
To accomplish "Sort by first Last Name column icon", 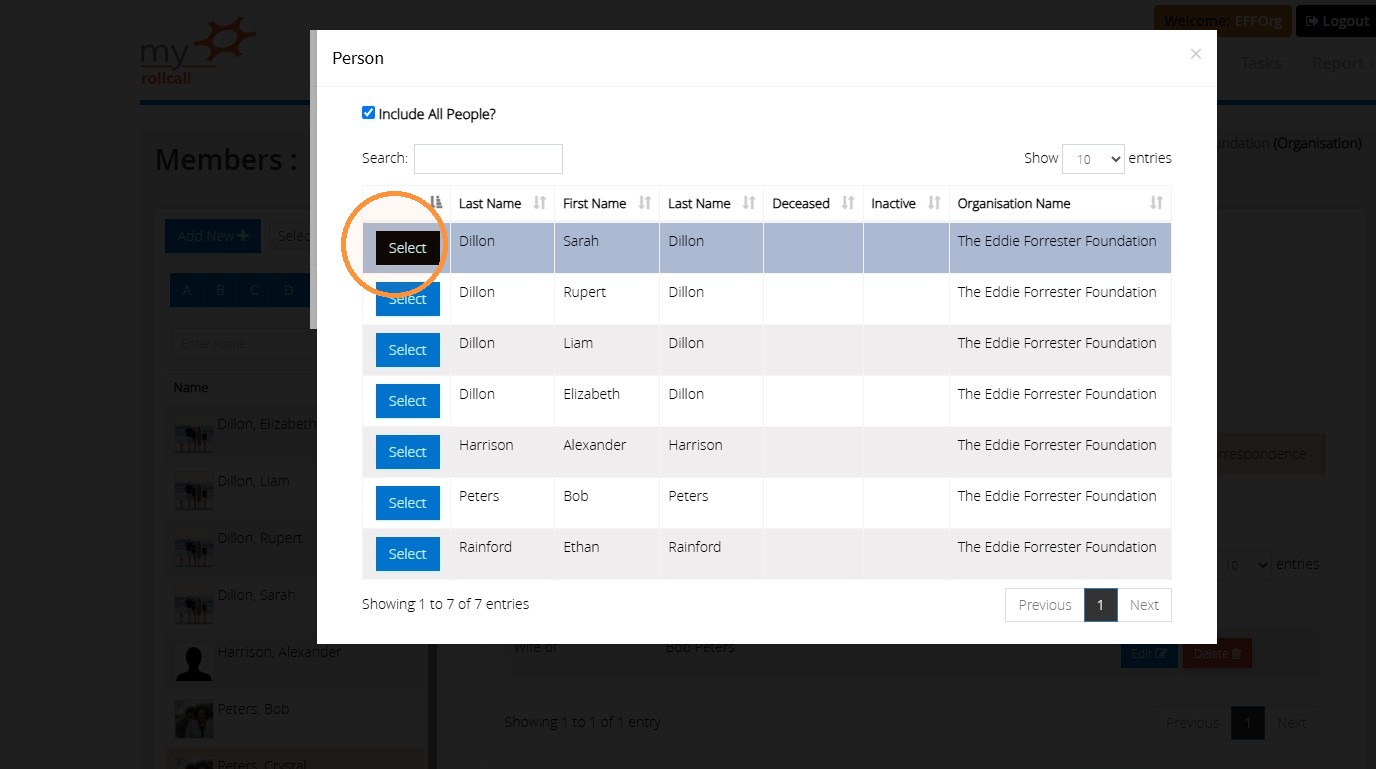I will point(540,203).
